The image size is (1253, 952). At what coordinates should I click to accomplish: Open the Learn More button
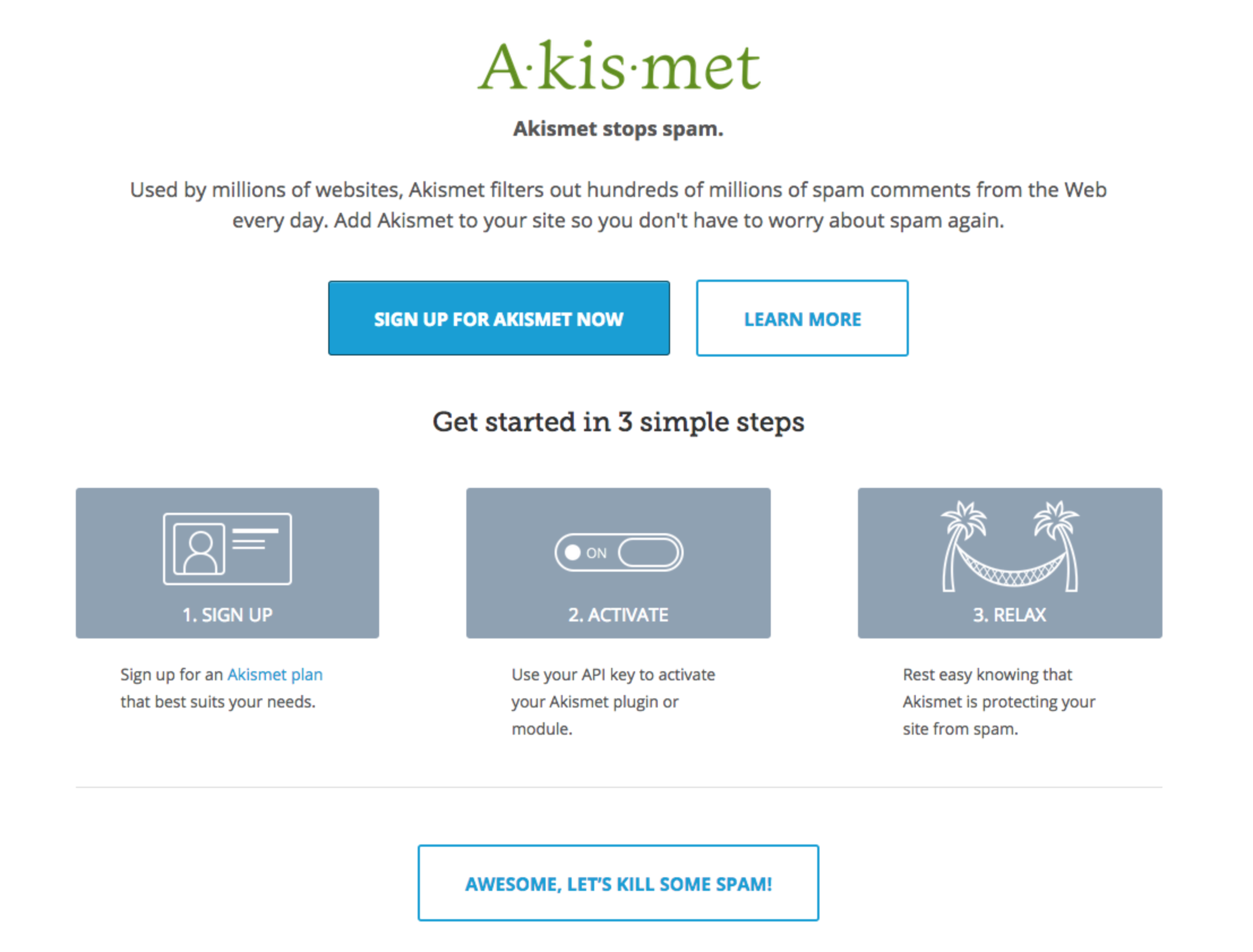(x=802, y=319)
